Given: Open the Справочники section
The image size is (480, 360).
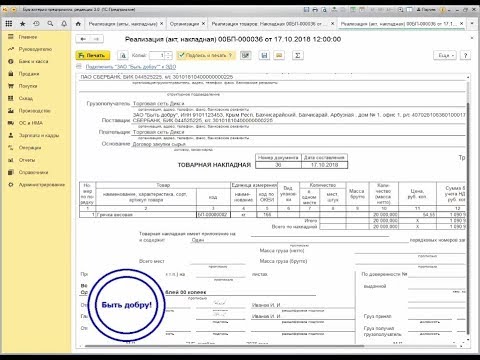Looking at the screenshot, I should coord(33,172).
